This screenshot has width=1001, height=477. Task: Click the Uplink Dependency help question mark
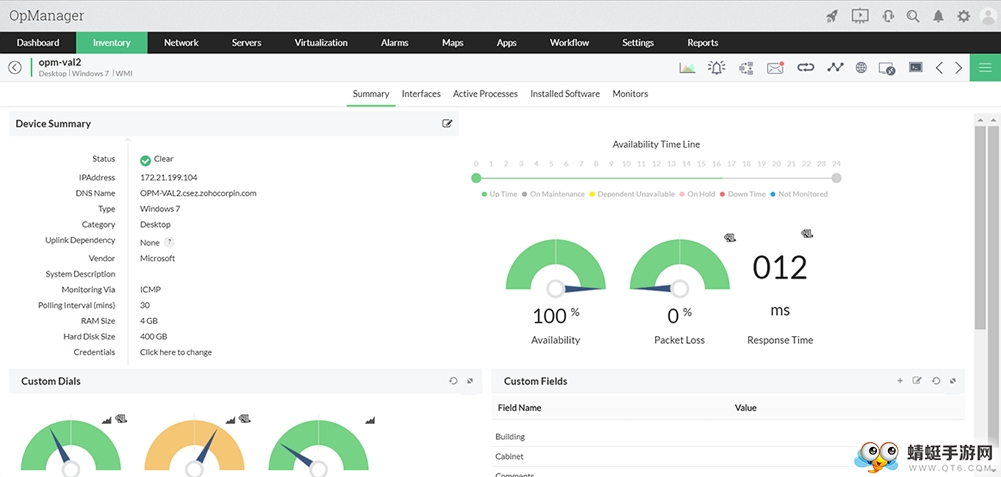169,242
